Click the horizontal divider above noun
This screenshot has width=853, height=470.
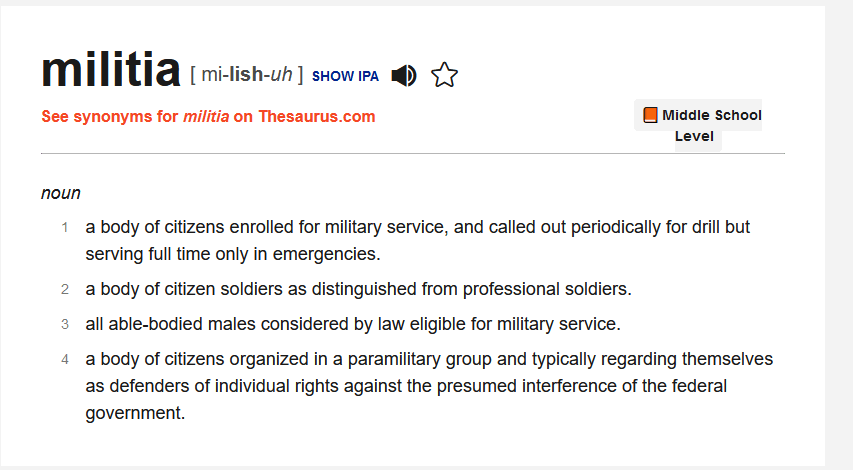point(412,154)
